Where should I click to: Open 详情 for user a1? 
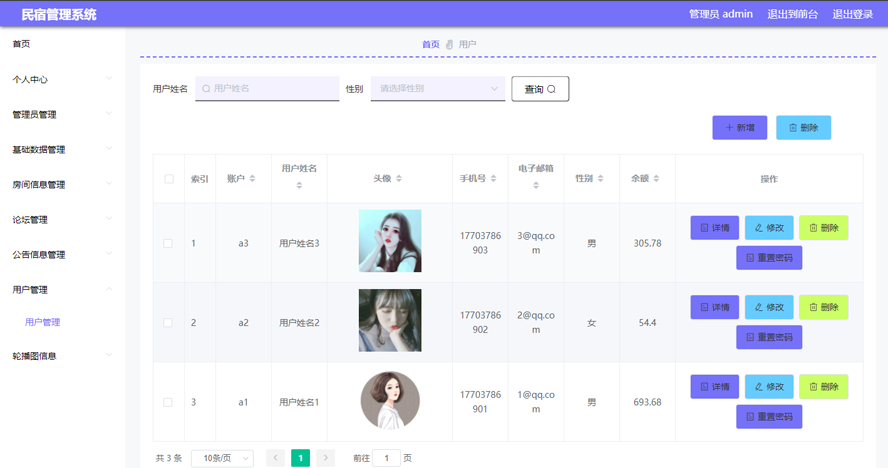(x=715, y=386)
